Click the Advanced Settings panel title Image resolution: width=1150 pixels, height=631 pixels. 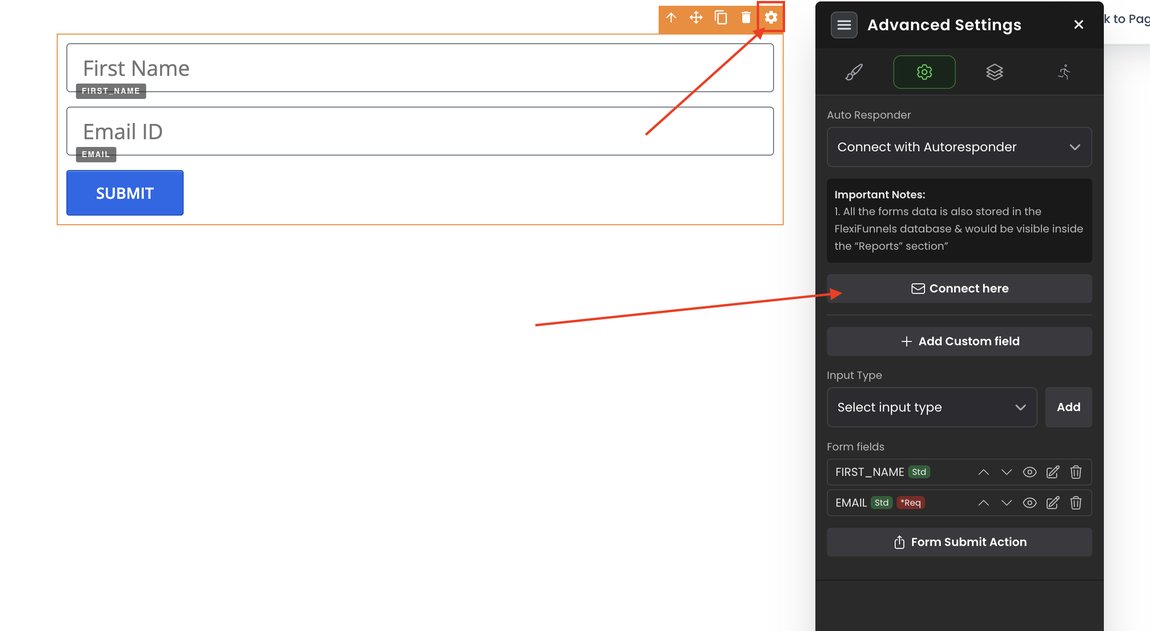(x=944, y=25)
